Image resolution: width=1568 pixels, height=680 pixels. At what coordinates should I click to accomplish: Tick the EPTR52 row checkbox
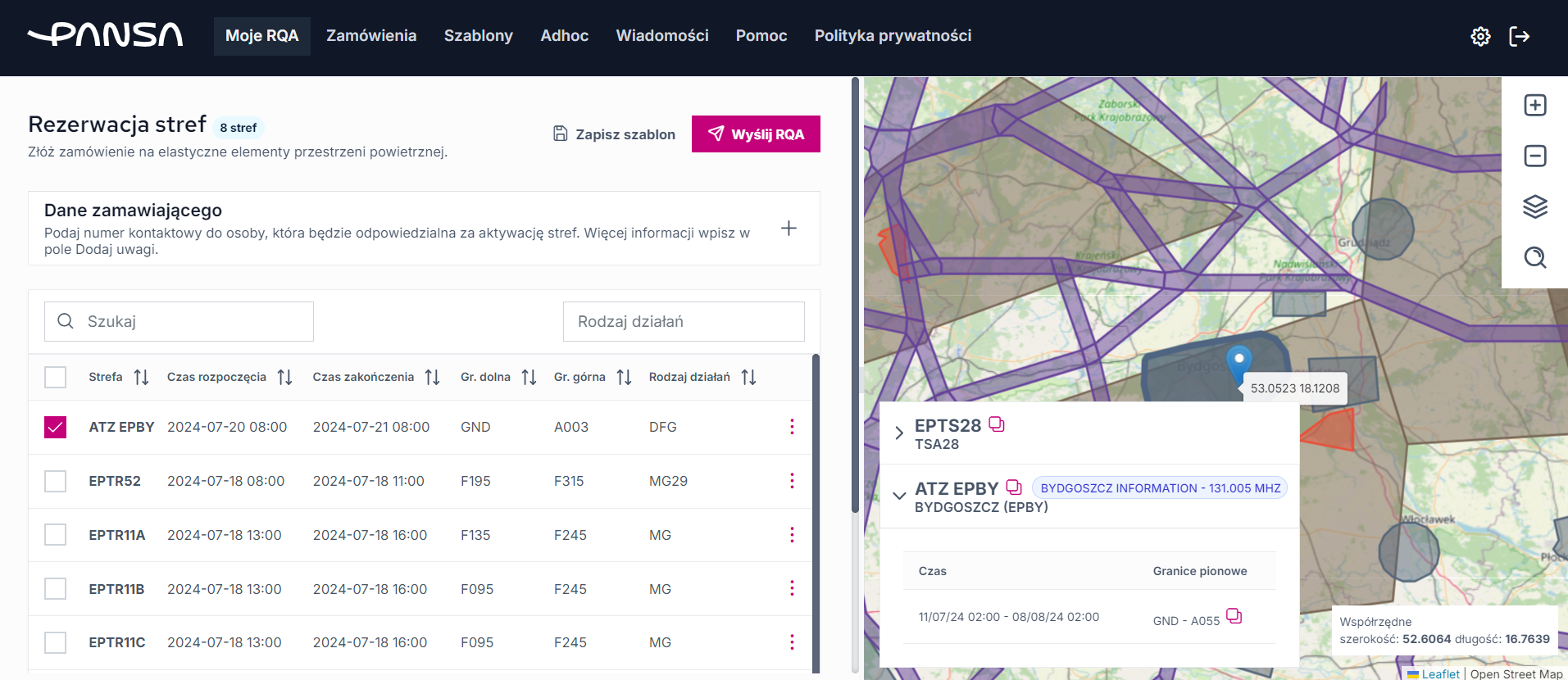56,481
